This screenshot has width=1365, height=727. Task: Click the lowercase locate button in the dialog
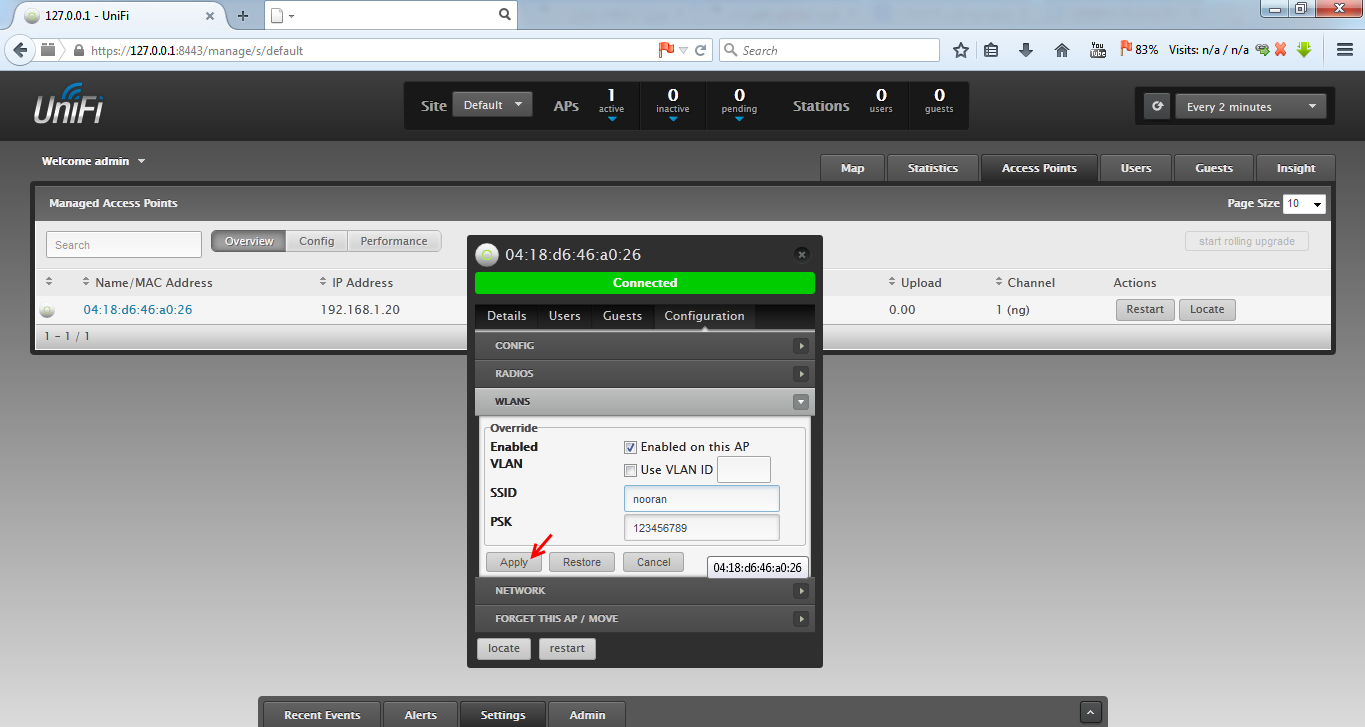click(504, 649)
